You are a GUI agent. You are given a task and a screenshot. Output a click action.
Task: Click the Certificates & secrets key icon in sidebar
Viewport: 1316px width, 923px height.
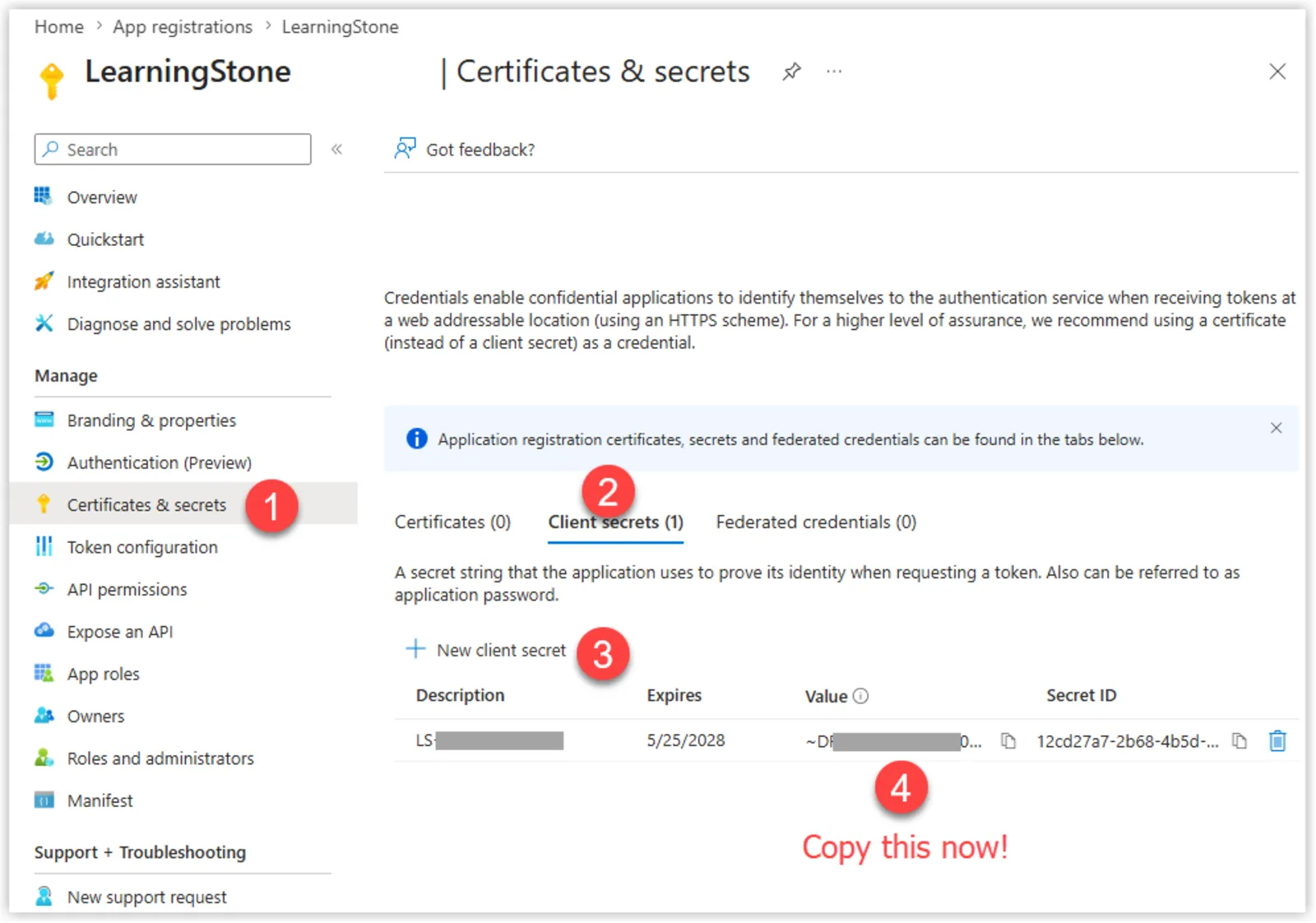click(x=44, y=504)
